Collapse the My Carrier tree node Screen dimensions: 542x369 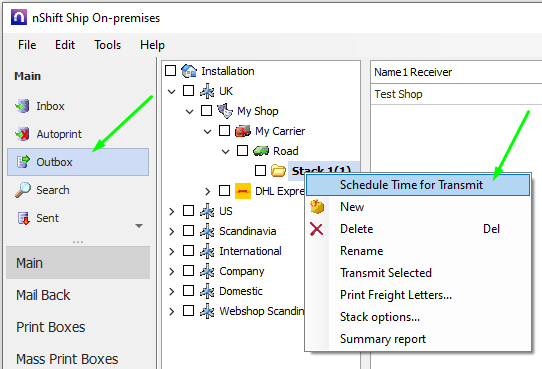(x=207, y=132)
